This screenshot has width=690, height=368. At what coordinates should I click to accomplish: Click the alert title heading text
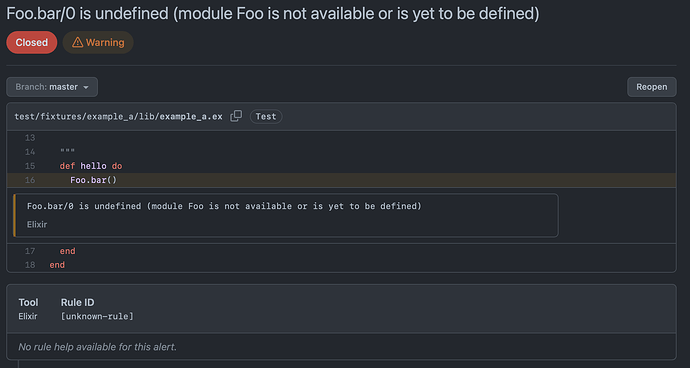(x=272, y=14)
